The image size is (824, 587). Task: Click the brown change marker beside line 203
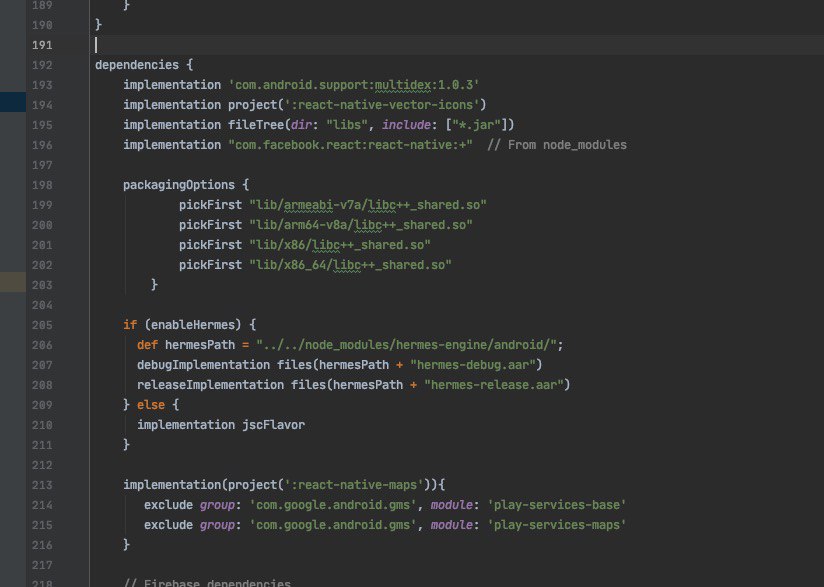pos(13,282)
